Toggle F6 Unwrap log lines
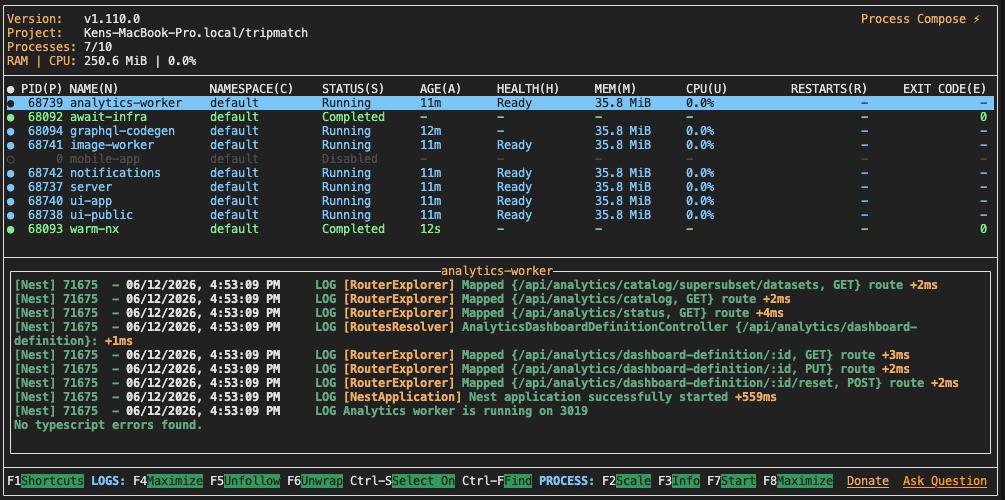This screenshot has height=500, width=1005. click(x=314, y=481)
